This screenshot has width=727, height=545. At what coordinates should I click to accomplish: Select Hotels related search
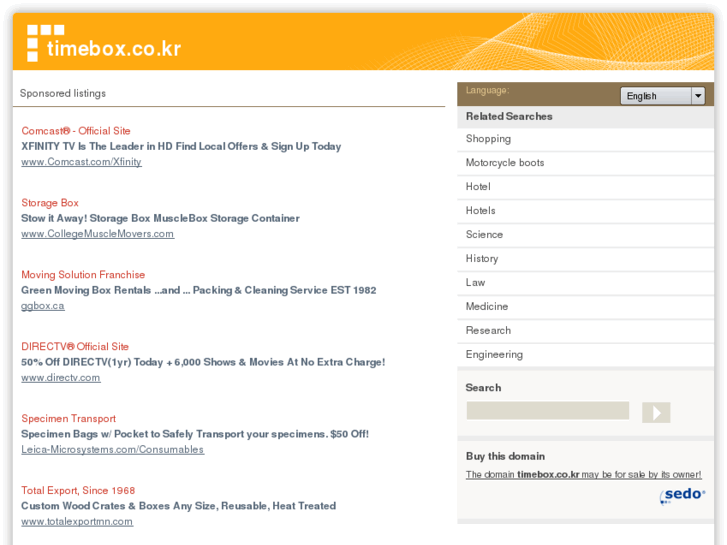(x=585, y=211)
